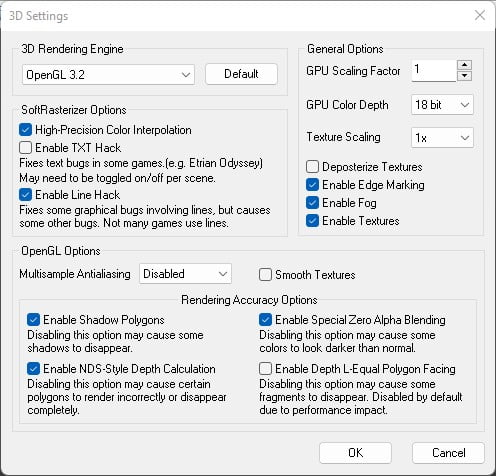Click the GPU Scaling Factor input field
Screen dimensions: 496x476
point(434,70)
